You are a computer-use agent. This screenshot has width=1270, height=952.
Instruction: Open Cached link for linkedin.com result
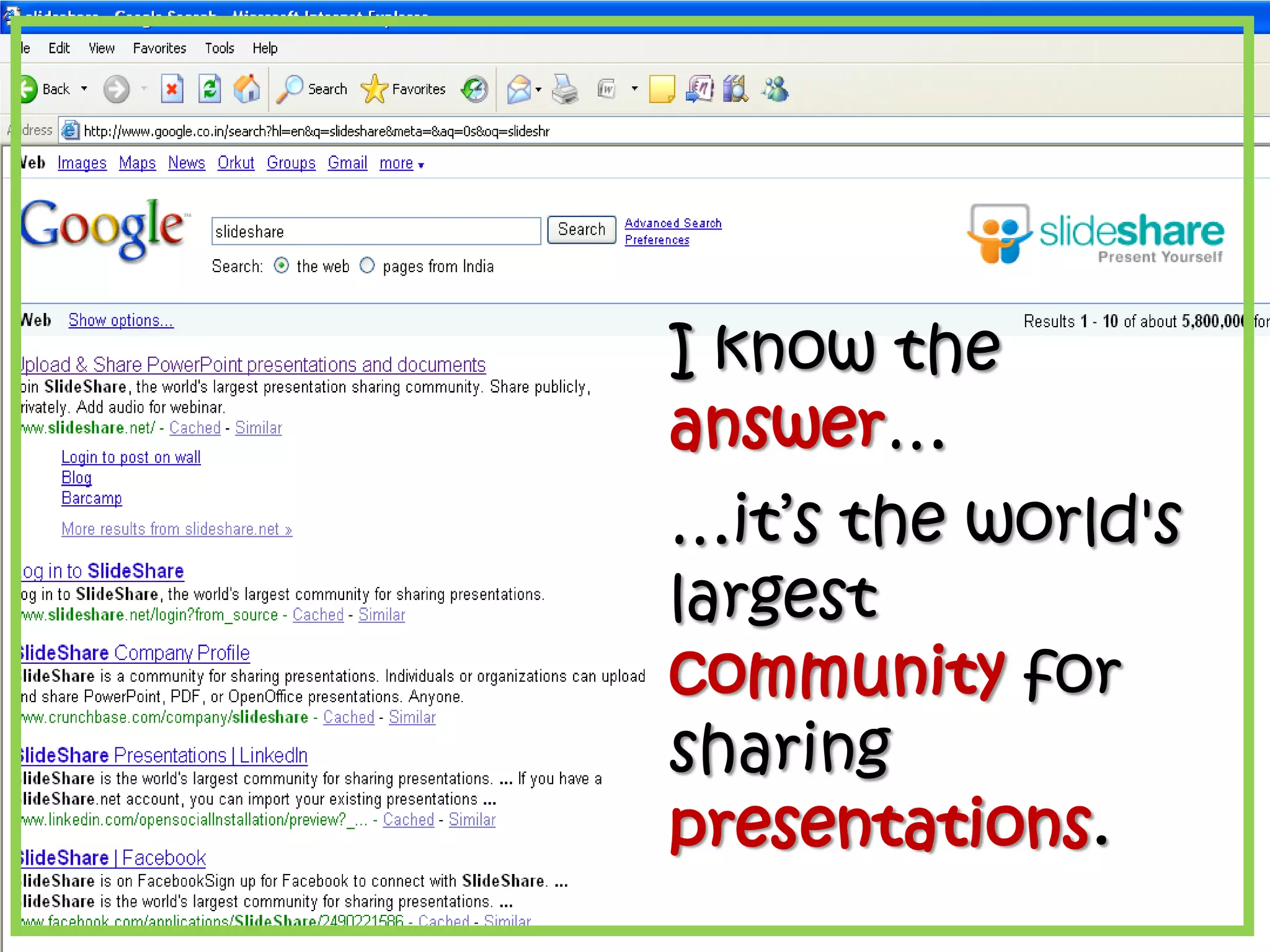[409, 819]
